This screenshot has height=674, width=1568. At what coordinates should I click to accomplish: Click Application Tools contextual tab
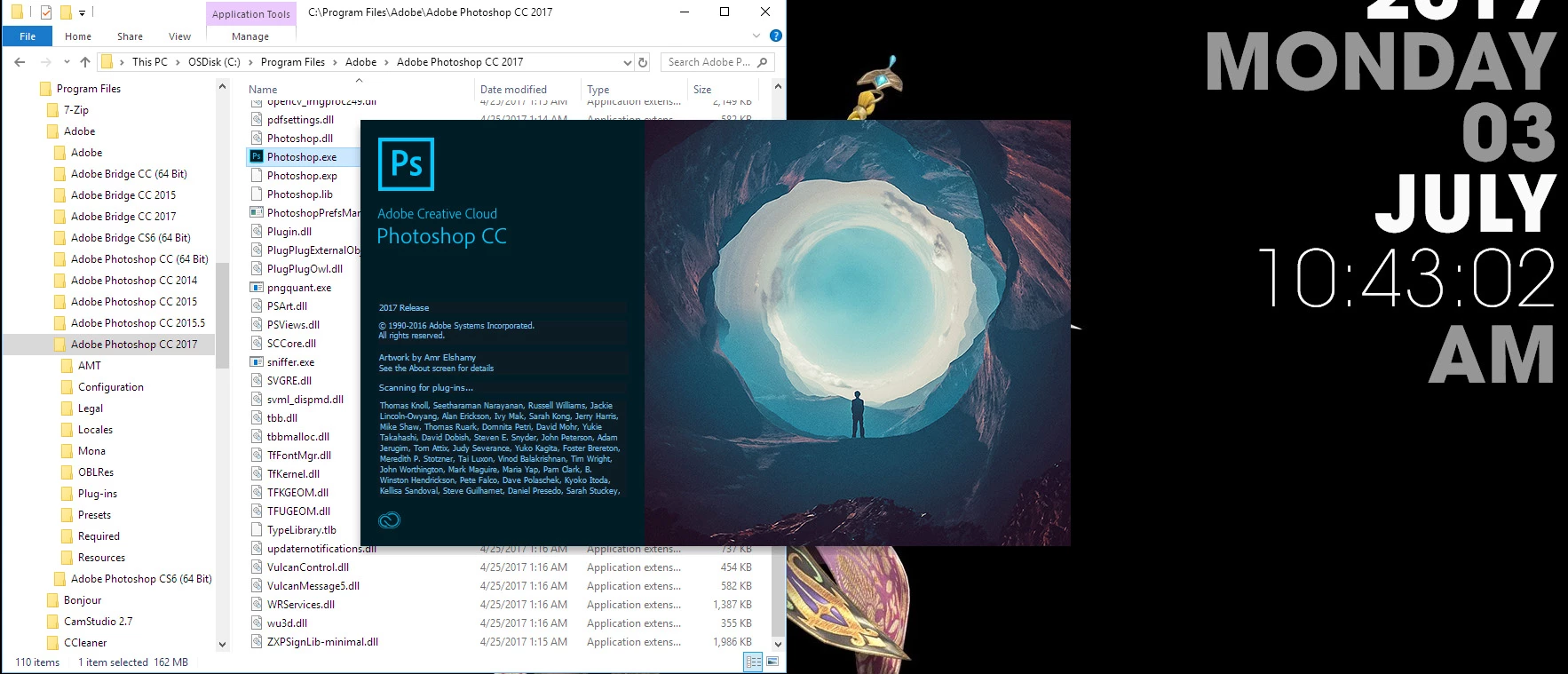(251, 14)
